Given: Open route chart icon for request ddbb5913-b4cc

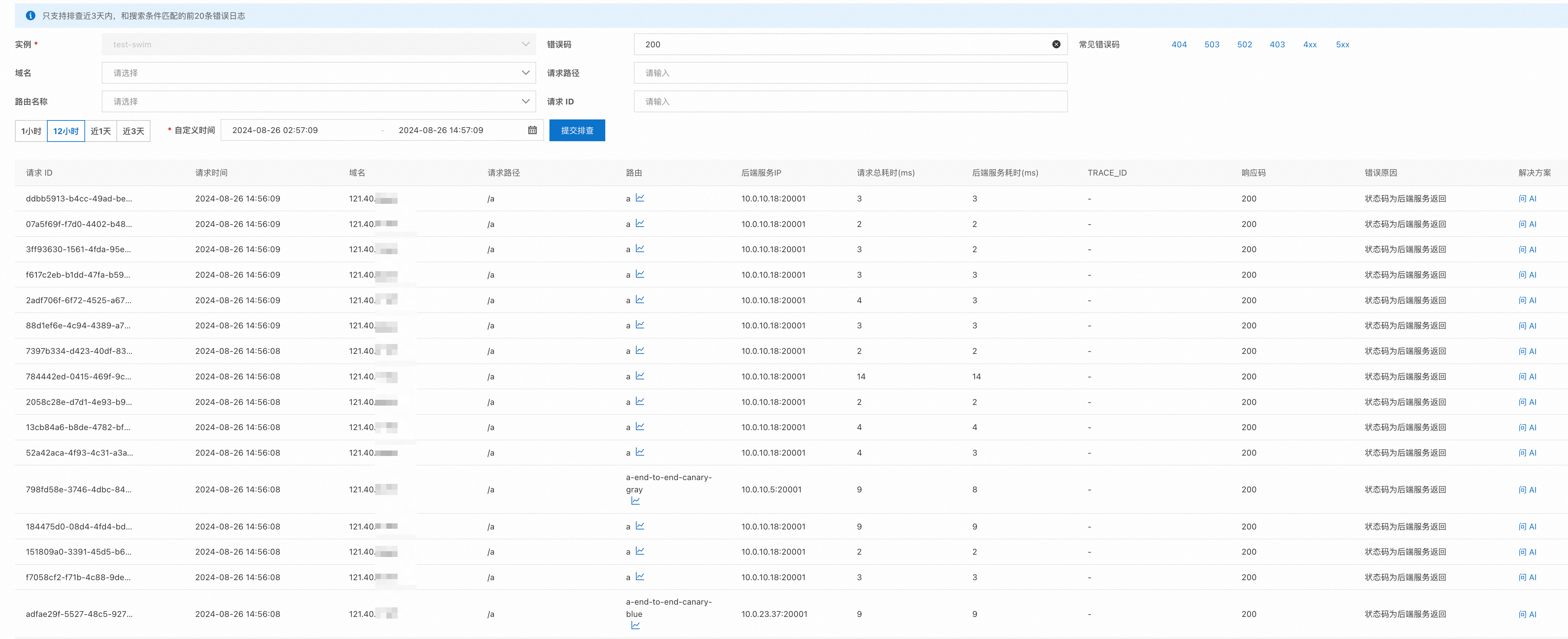Looking at the screenshot, I should tap(640, 198).
